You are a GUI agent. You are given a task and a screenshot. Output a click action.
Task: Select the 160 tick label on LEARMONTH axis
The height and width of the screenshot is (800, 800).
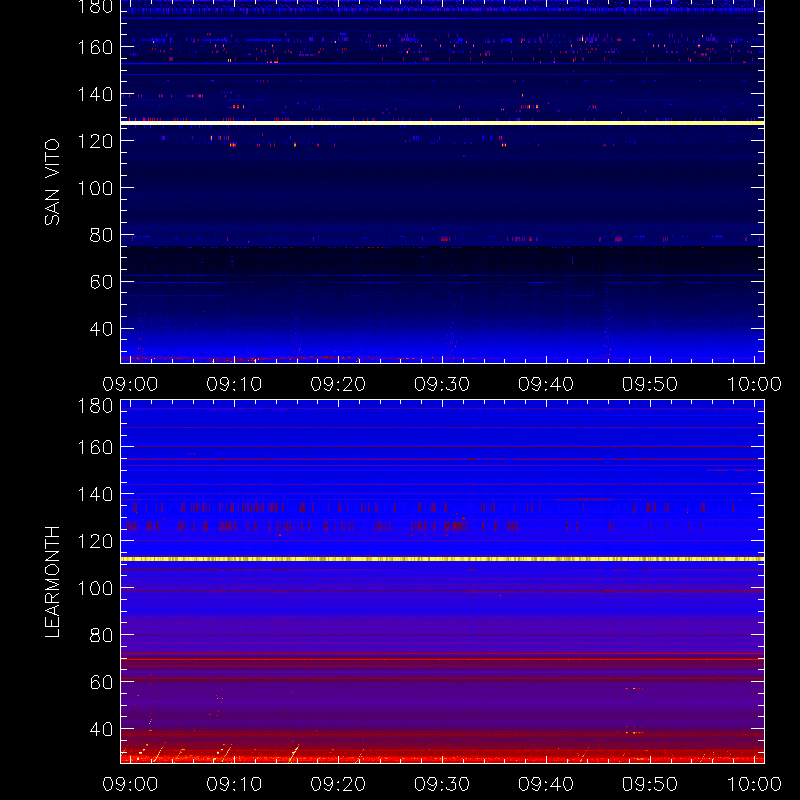coord(95,447)
